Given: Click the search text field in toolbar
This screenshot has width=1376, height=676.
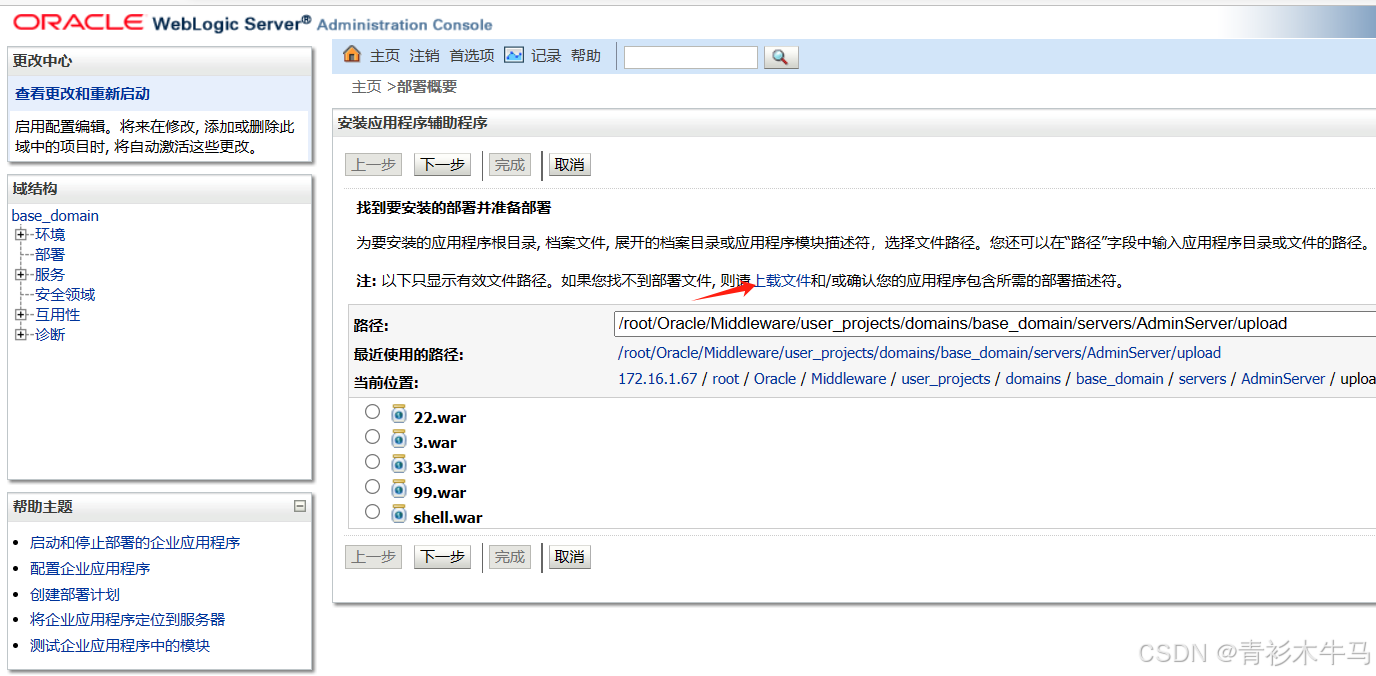Looking at the screenshot, I should pyautogui.click(x=691, y=57).
